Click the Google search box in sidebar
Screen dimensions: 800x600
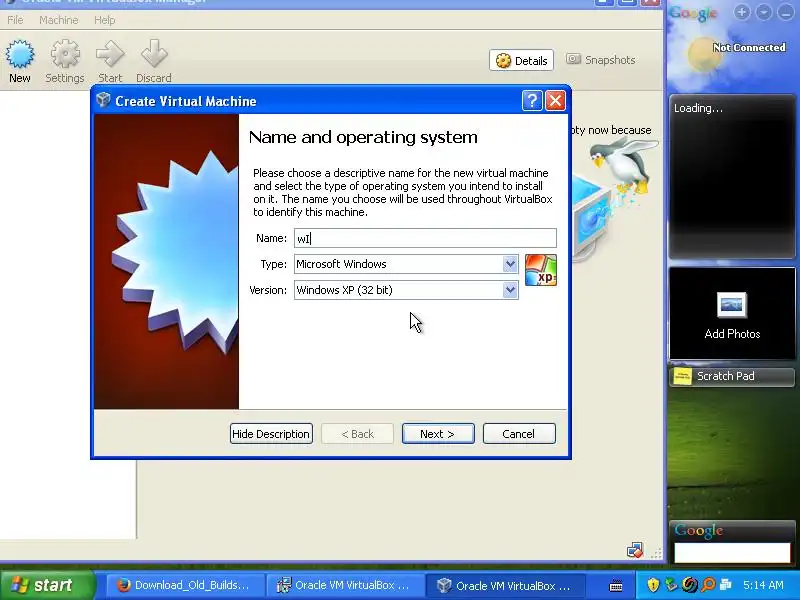coord(732,553)
